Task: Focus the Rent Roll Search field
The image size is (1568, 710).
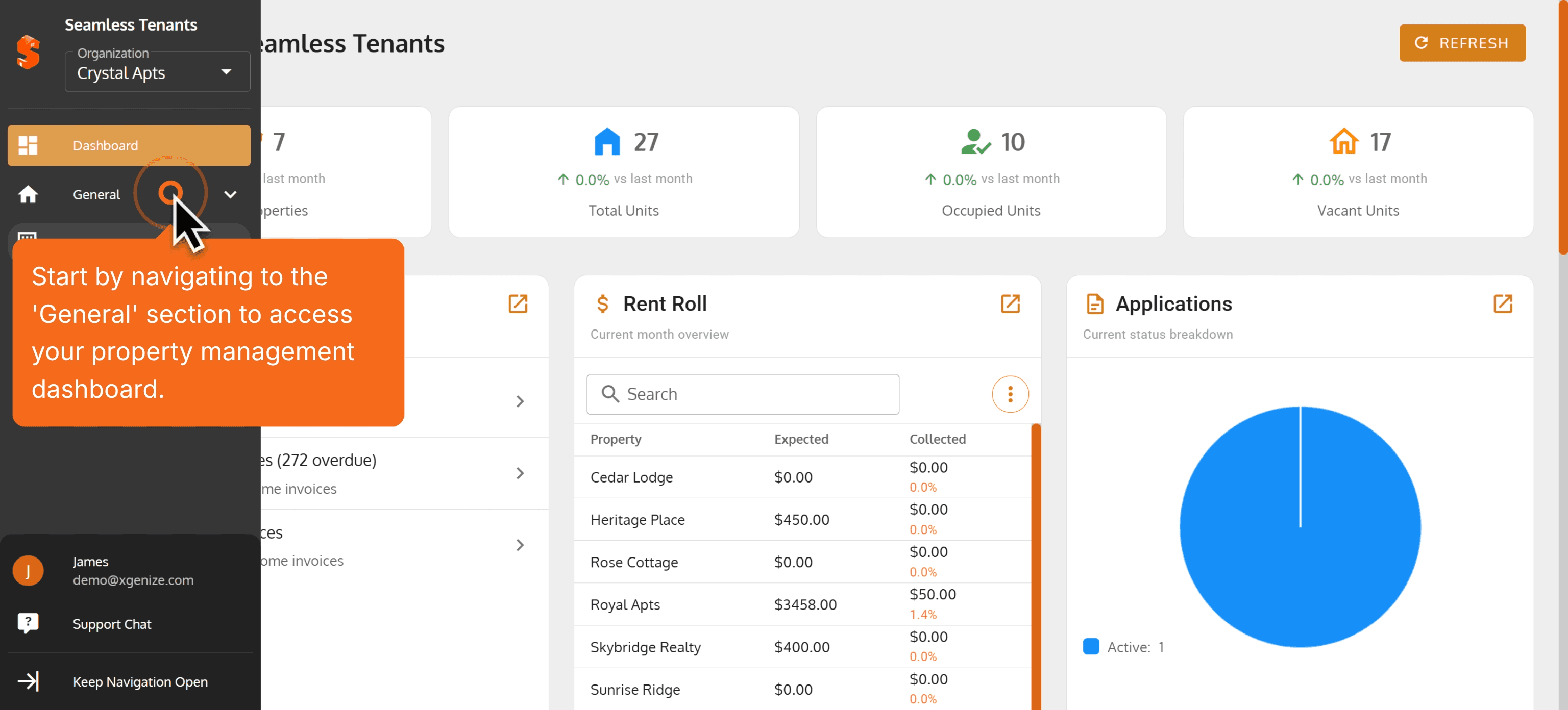Action: point(743,394)
